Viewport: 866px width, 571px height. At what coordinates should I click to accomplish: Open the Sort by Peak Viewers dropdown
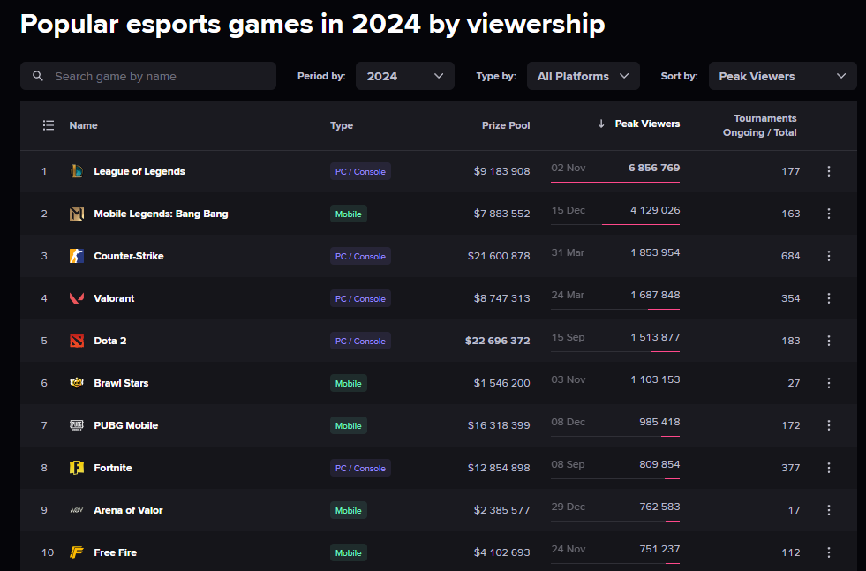tap(783, 76)
